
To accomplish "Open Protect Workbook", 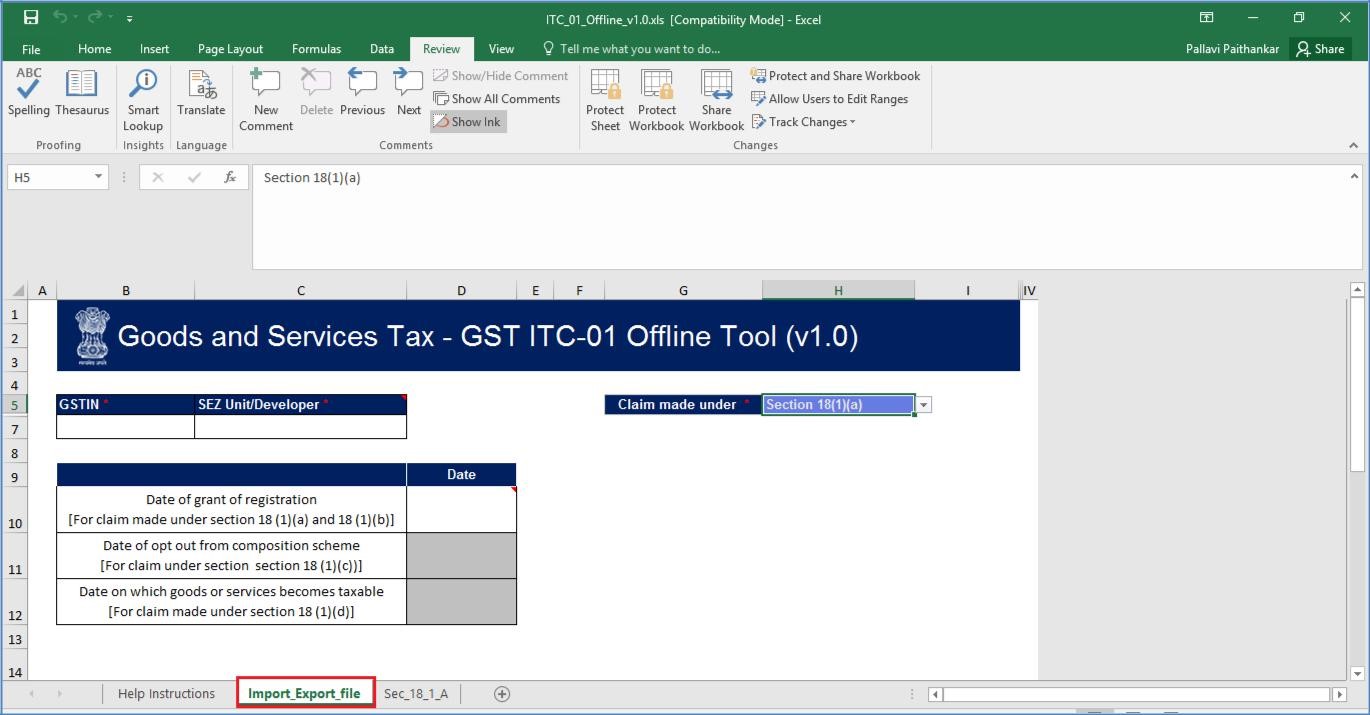I will [656, 95].
